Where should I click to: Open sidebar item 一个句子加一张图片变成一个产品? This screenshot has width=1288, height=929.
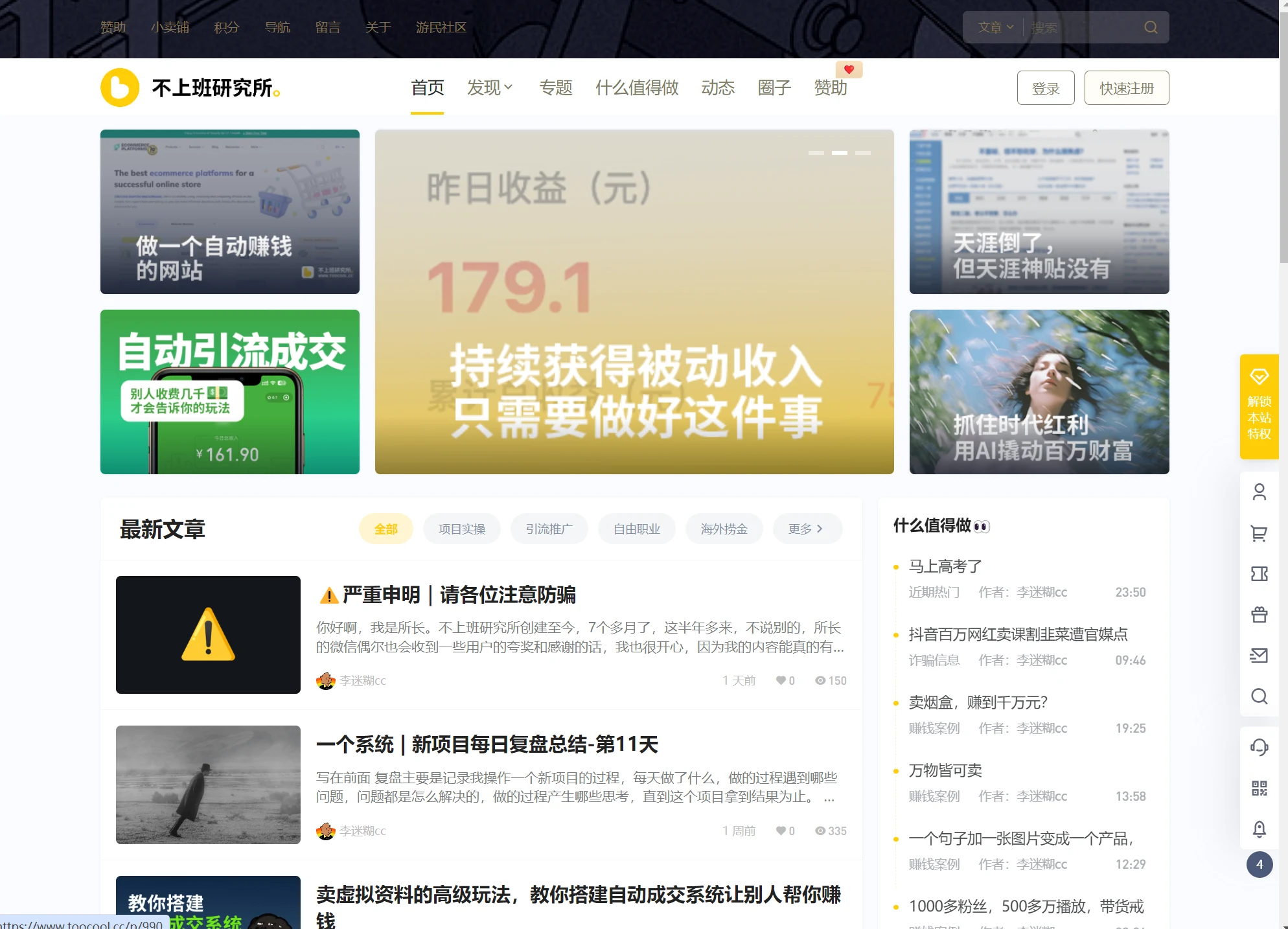[1020, 838]
